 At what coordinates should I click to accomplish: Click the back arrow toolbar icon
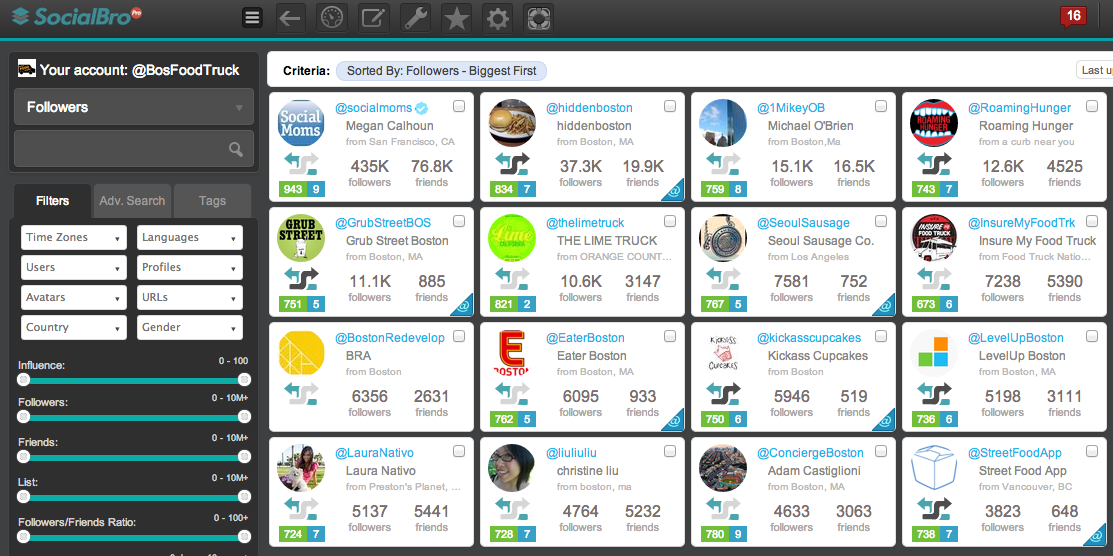pos(290,18)
